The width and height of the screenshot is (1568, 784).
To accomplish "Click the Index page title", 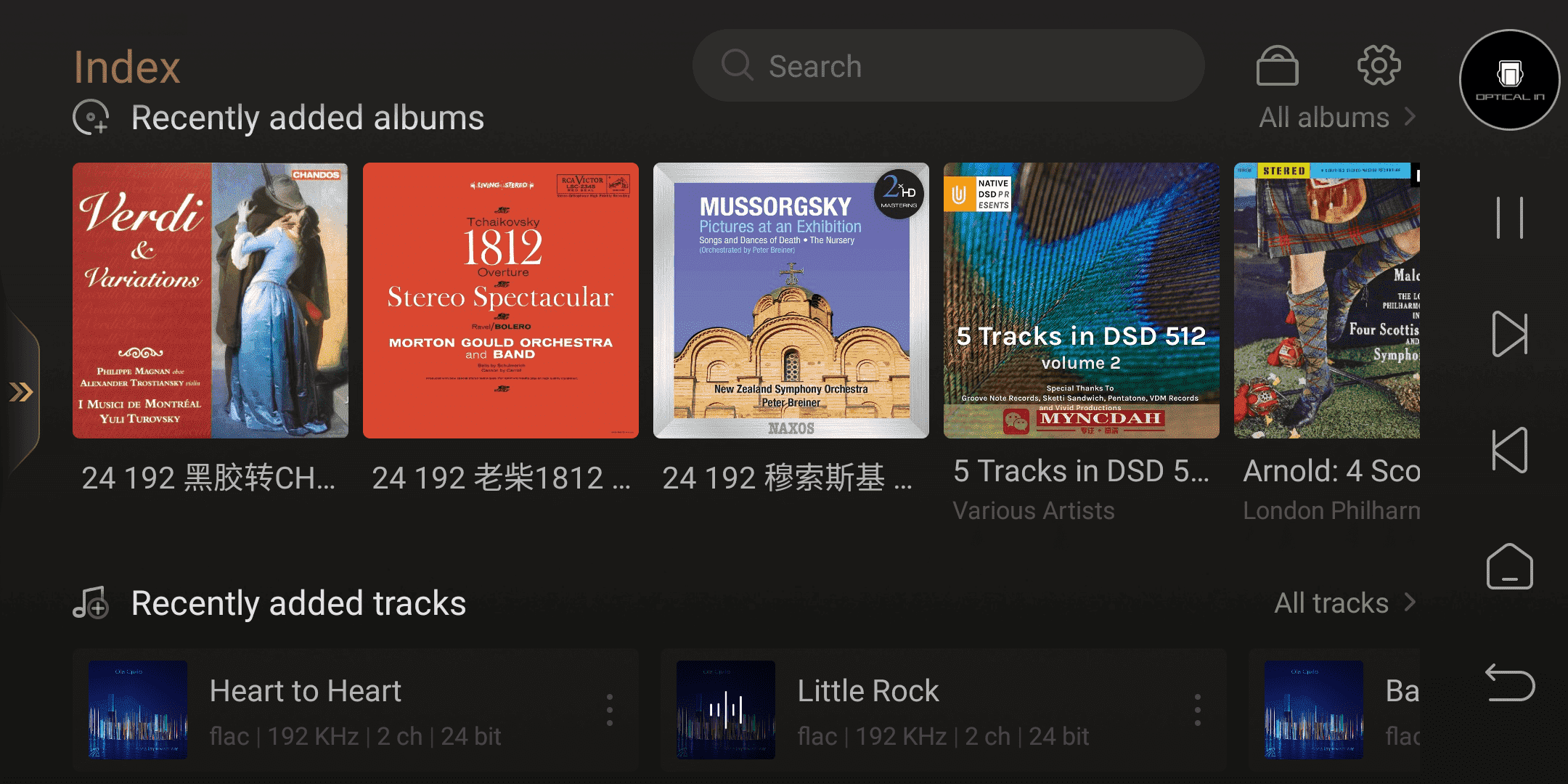I will point(127,67).
